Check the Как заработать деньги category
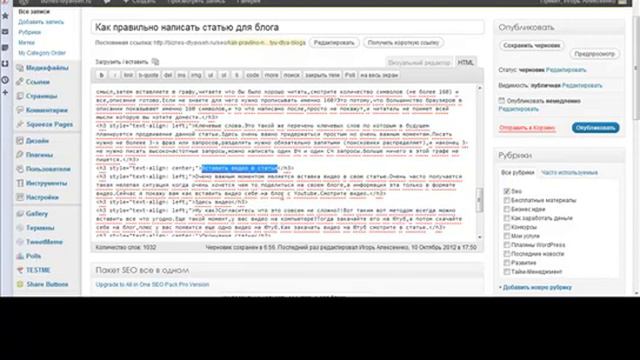Image resolution: width=640 pixels, height=360 pixels. pos(507,218)
